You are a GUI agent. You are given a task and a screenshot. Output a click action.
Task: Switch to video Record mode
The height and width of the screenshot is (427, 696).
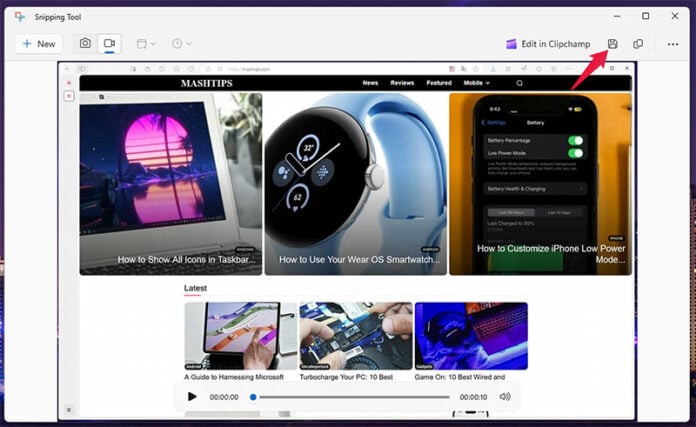click(109, 44)
